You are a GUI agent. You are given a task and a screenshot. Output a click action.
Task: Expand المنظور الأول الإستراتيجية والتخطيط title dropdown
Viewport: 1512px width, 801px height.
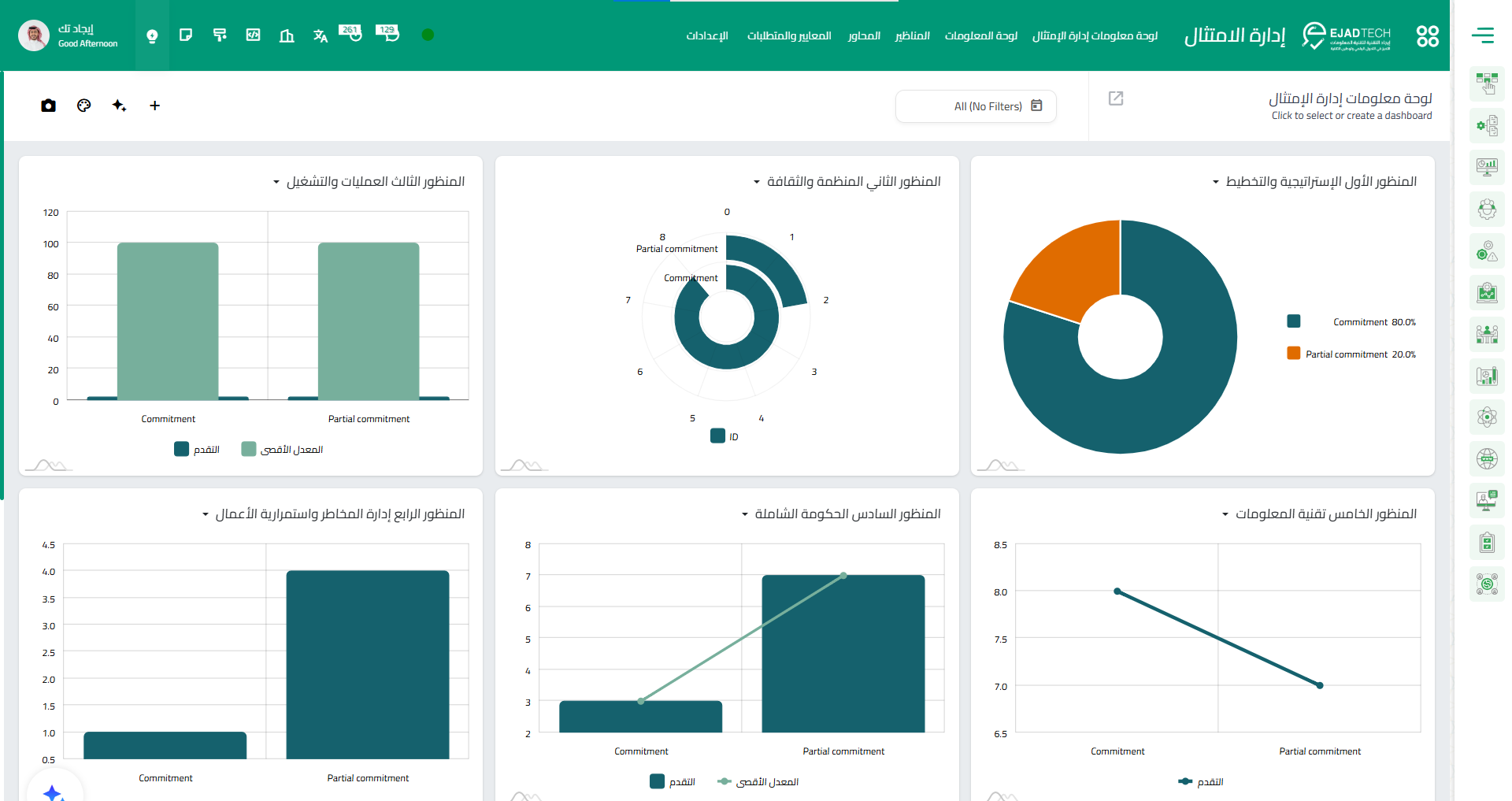tap(1216, 183)
